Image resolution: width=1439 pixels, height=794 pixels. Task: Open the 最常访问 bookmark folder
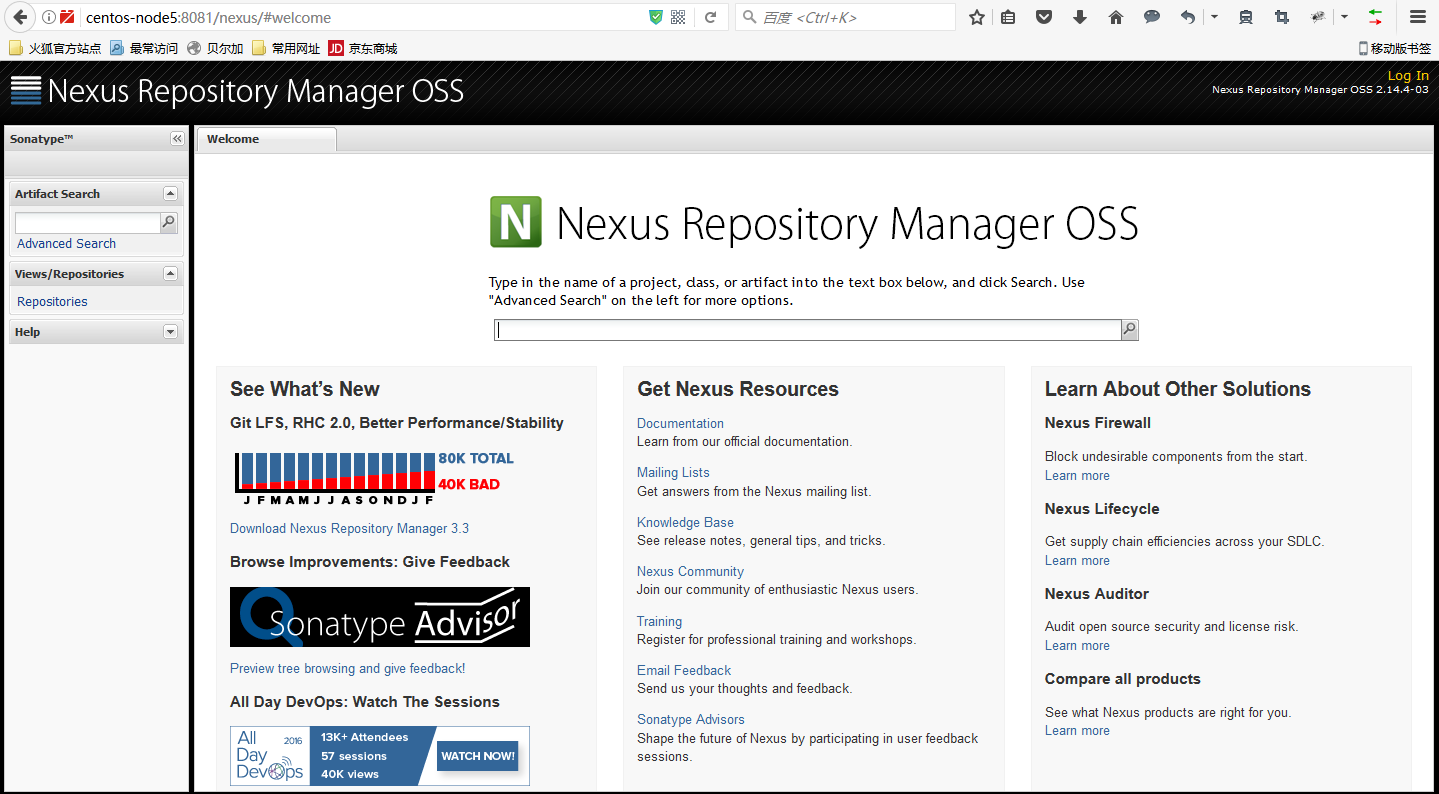click(x=145, y=48)
